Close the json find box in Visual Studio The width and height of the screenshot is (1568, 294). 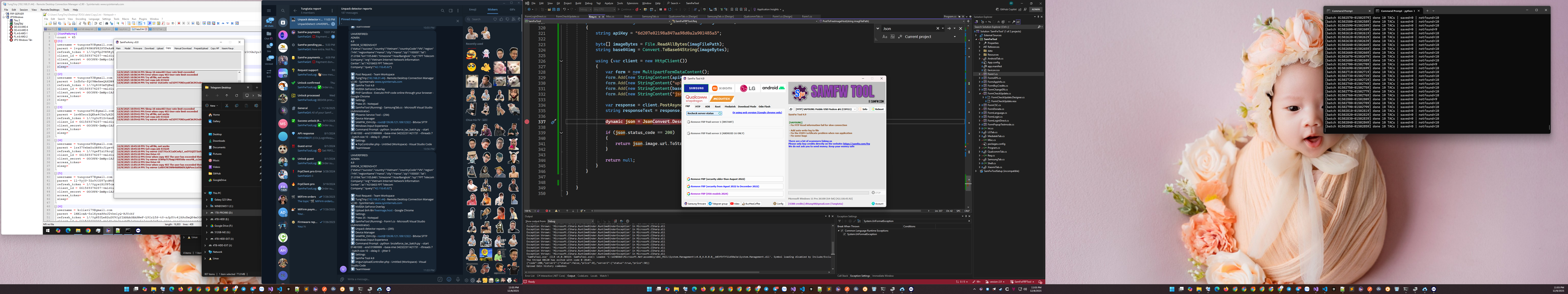coord(961,29)
